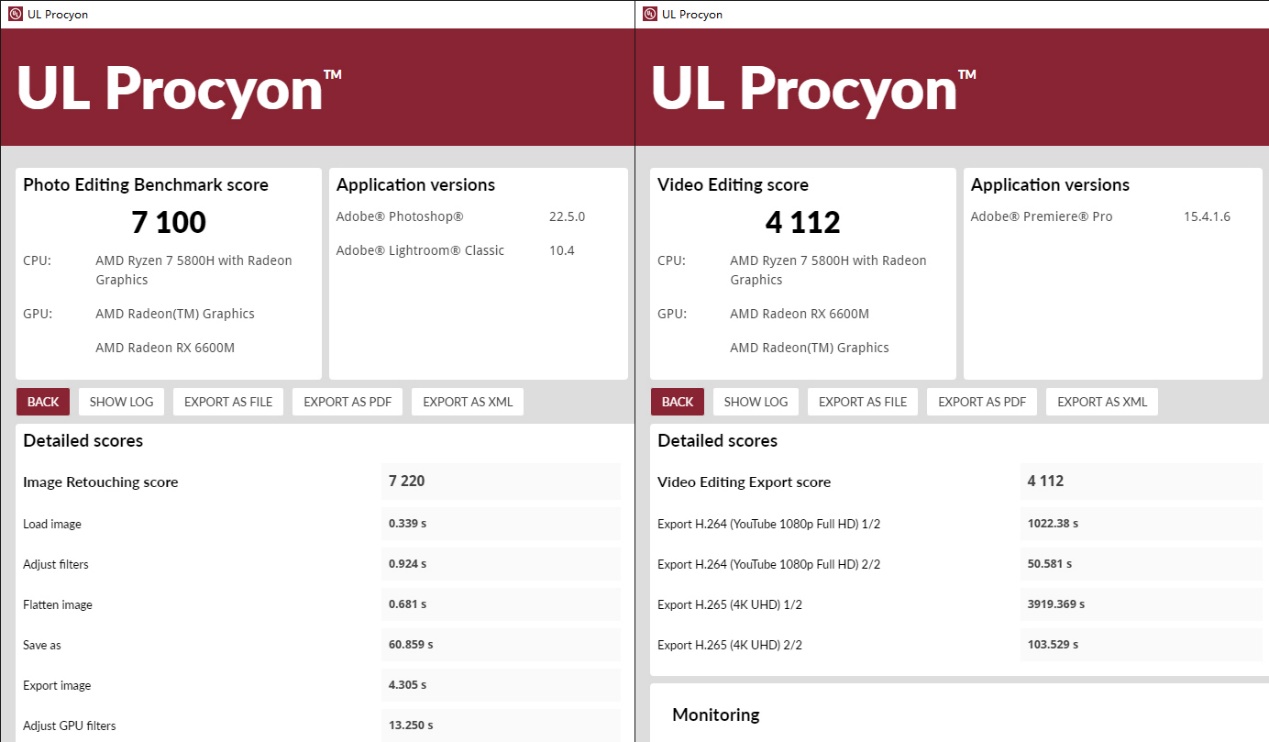Select the Video Editing score 4 112
Image resolution: width=1269 pixels, height=742 pixels.
(802, 222)
